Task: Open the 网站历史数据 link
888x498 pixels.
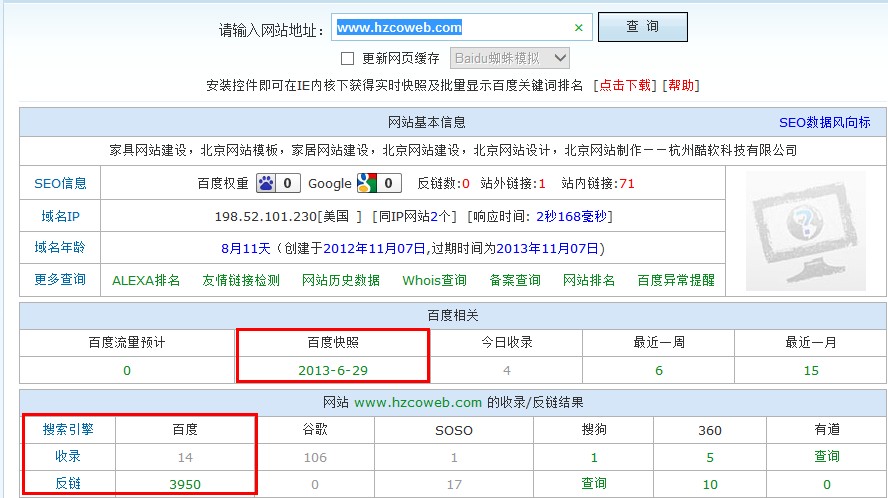Action: pos(341,280)
